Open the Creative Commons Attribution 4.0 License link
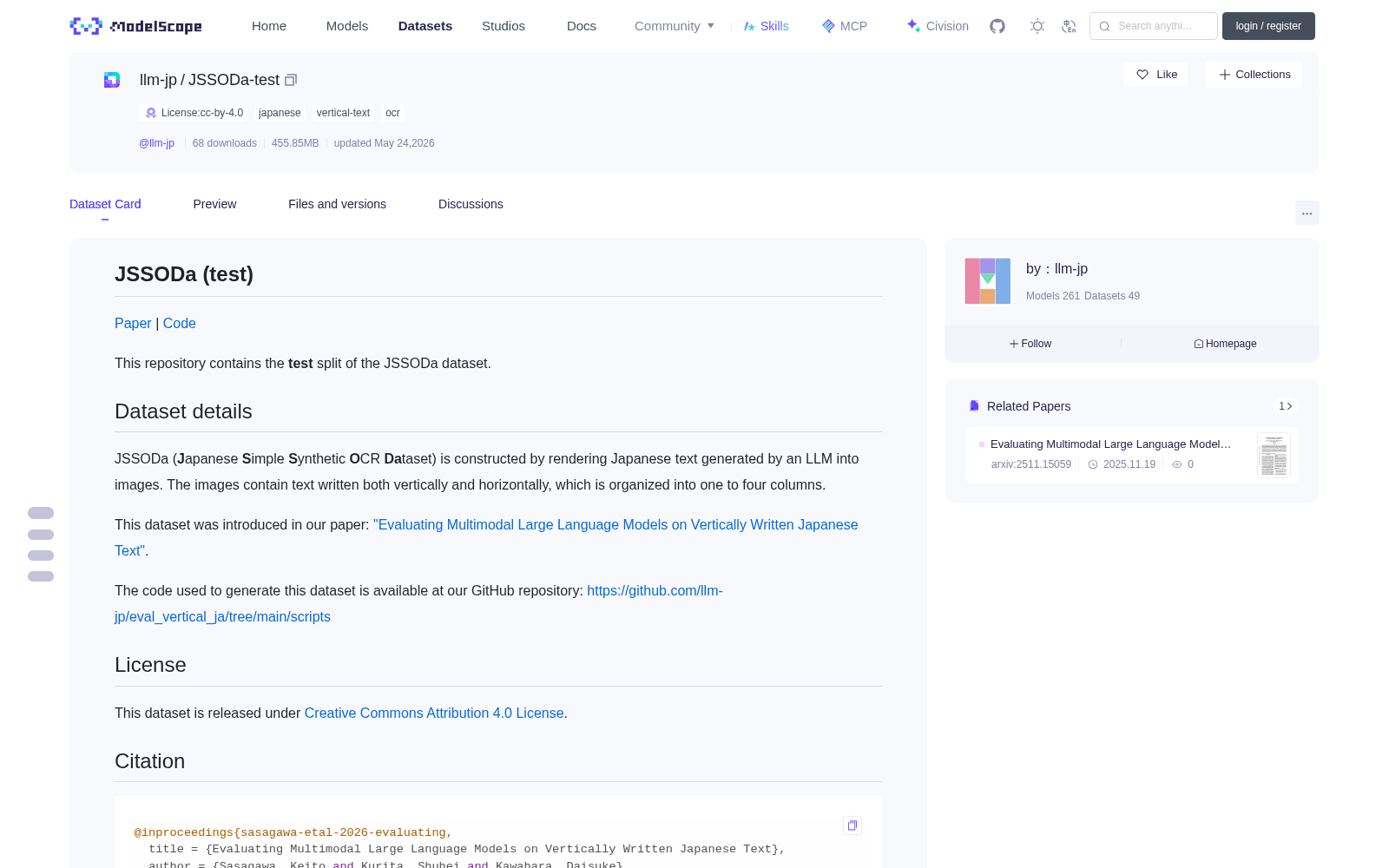The height and width of the screenshot is (868, 1389). (434, 713)
